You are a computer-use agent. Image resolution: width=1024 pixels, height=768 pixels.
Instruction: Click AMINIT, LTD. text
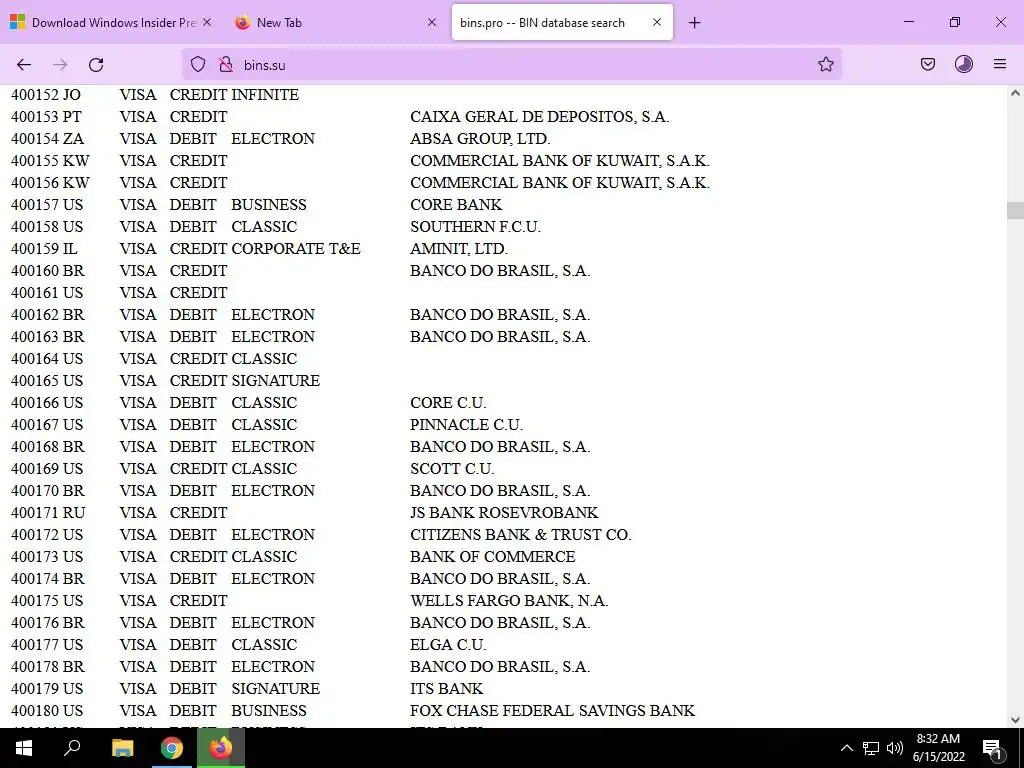(x=458, y=249)
